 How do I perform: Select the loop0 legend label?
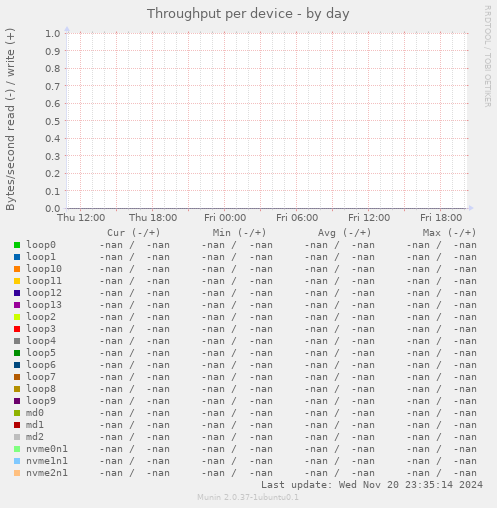41,245
